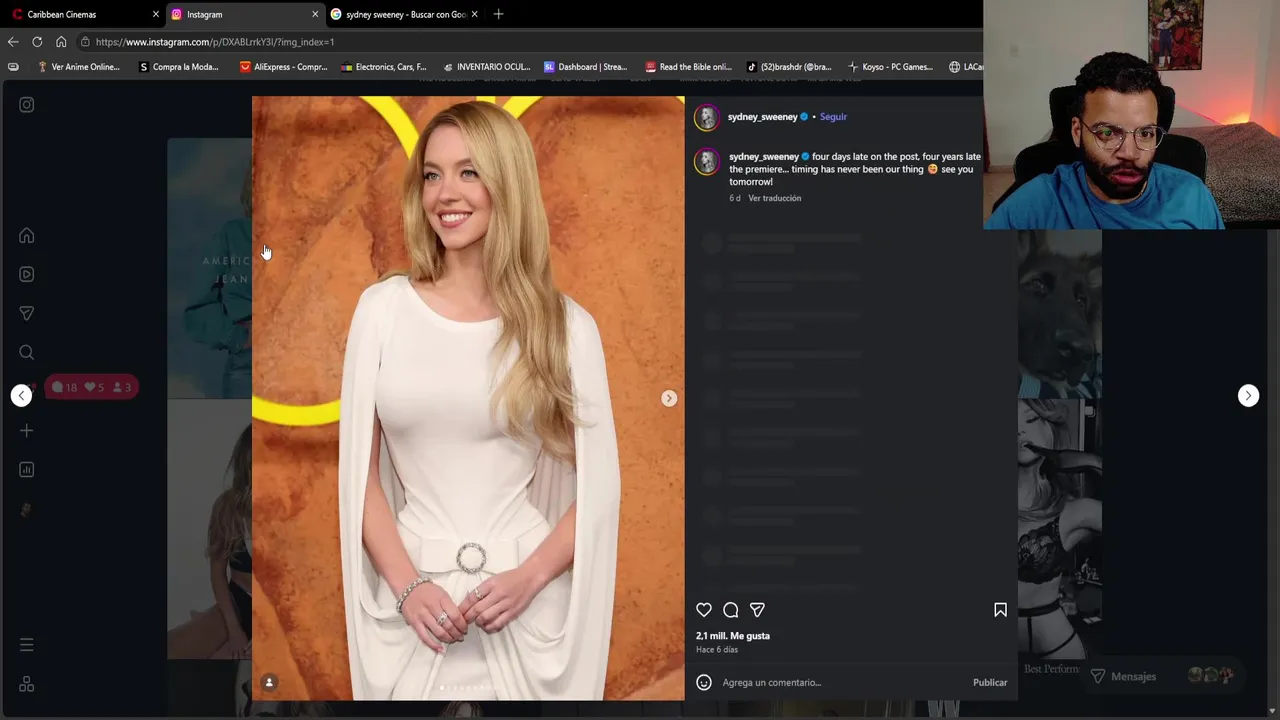Open Instagram home via logo icon
This screenshot has height=720, width=1280.
27,104
